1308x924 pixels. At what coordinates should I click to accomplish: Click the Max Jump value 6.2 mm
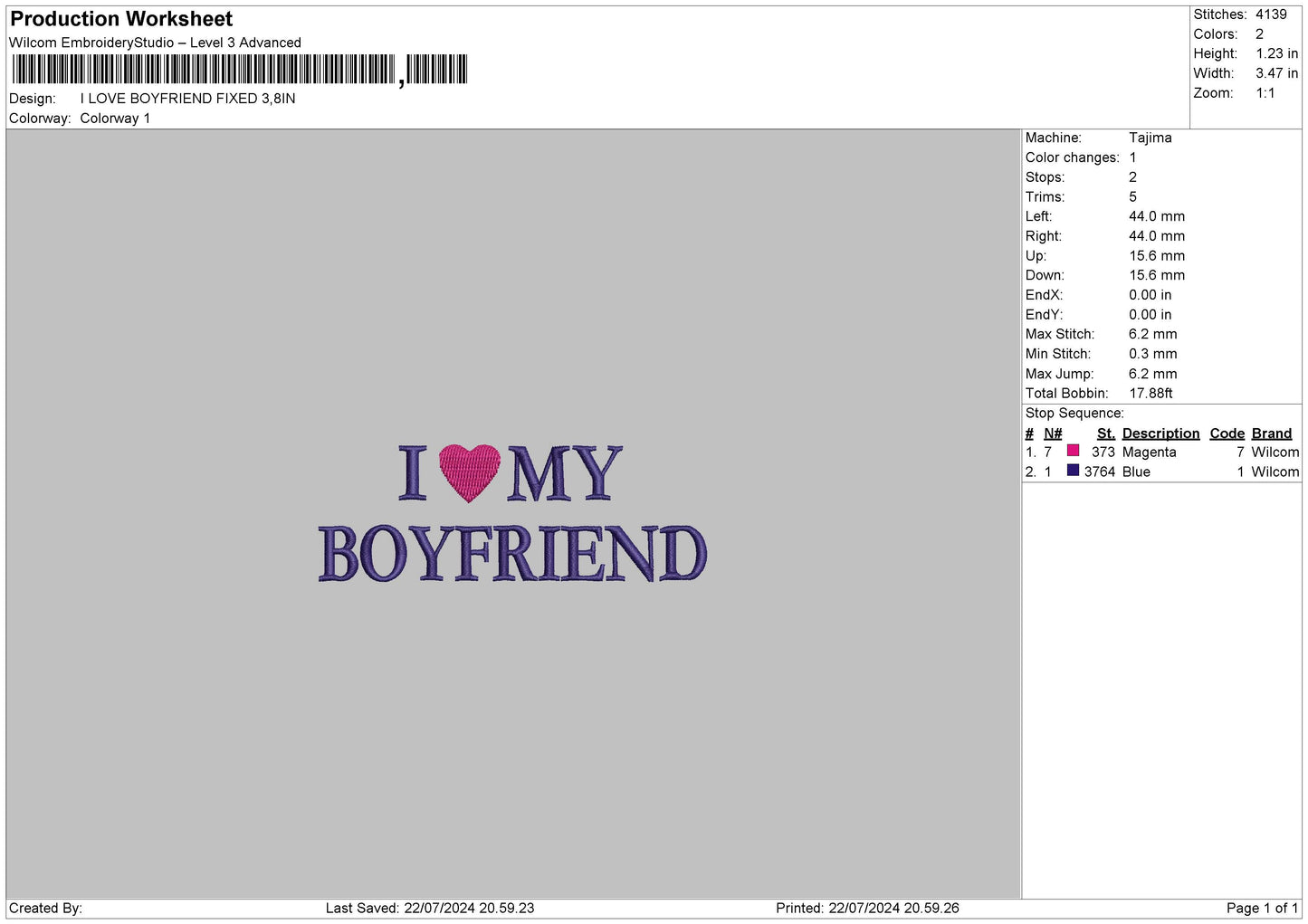click(x=1153, y=374)
